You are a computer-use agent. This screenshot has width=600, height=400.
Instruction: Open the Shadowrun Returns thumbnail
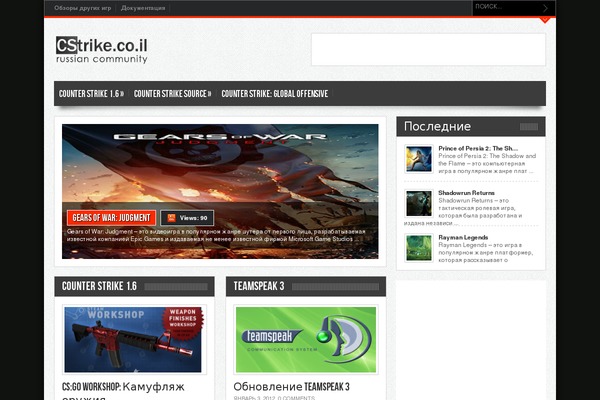(419, 204)
